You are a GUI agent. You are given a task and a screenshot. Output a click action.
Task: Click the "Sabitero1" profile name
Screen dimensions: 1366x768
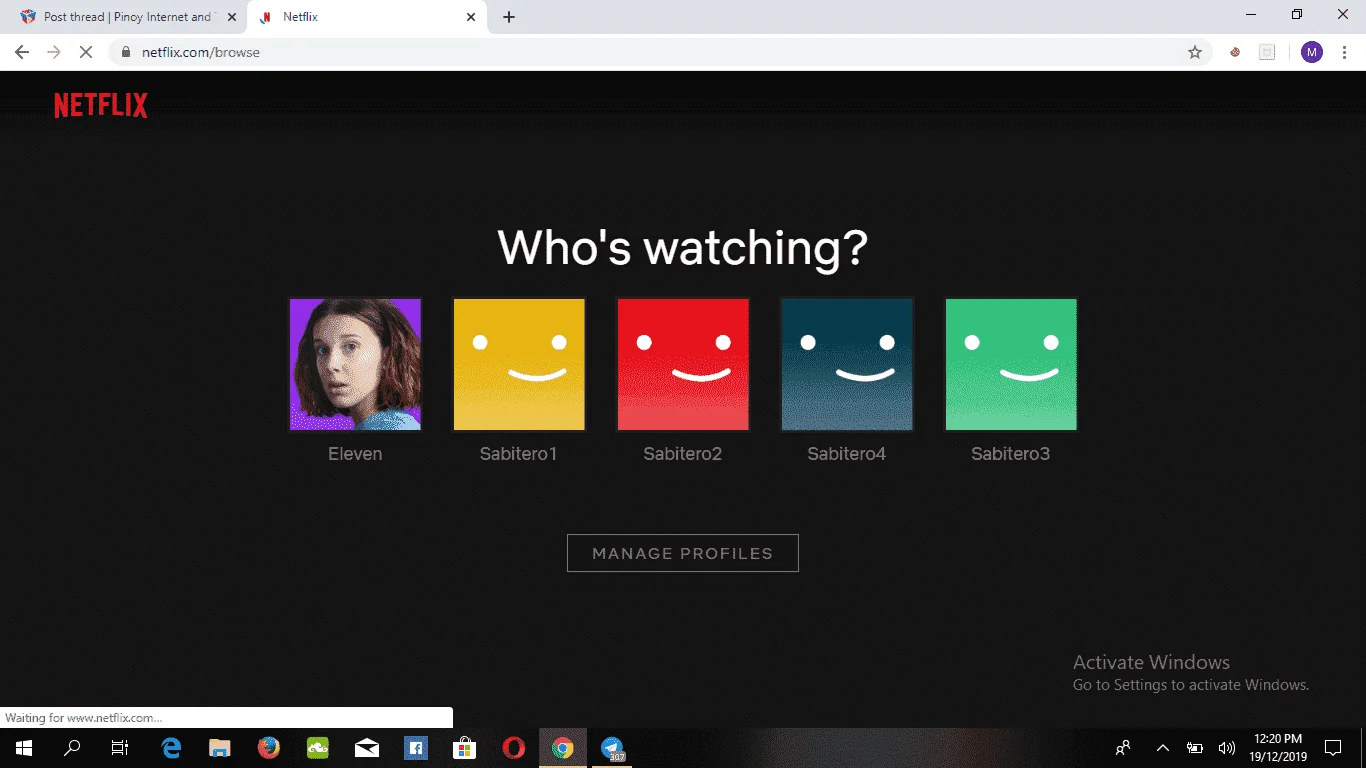pyautogui.click(x=519, y=454)
